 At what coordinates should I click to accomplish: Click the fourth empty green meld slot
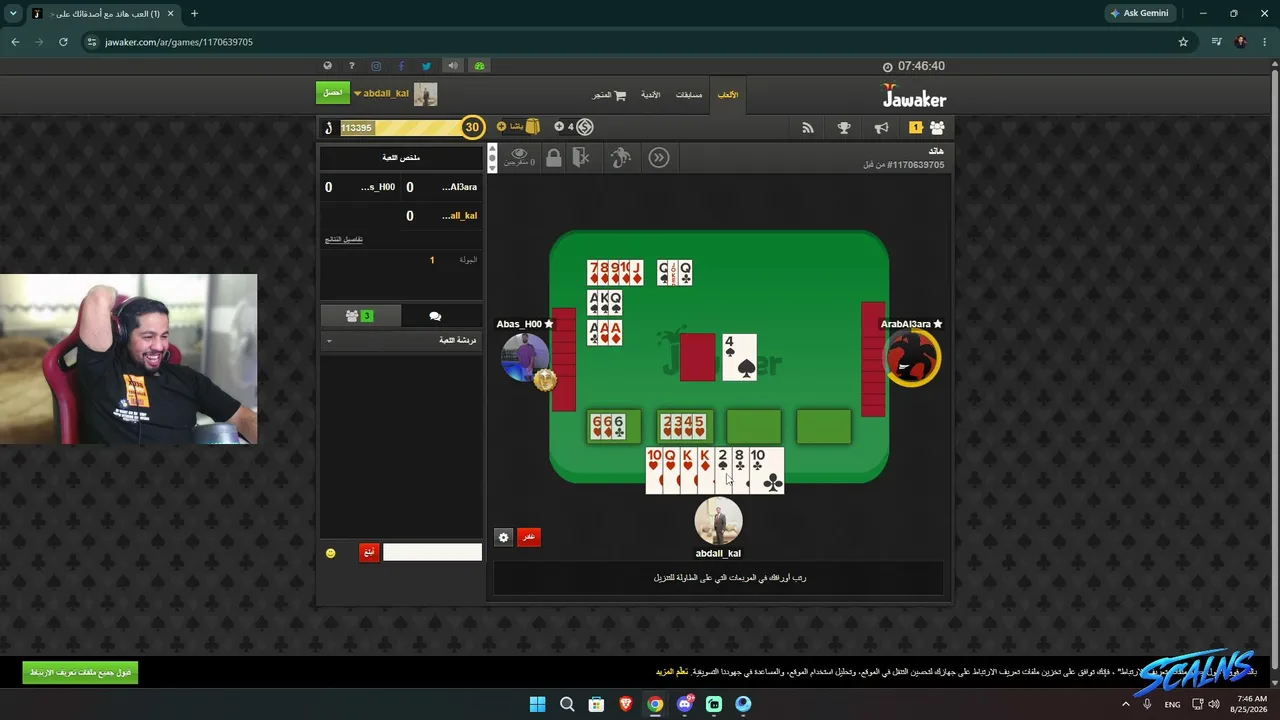click(x=824, y=426)
